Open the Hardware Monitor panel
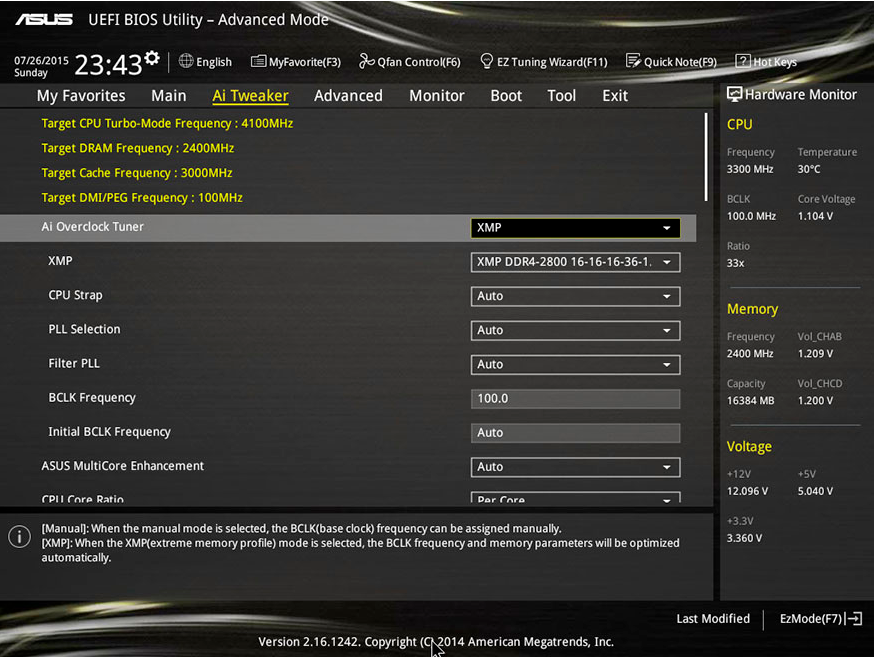Image resolution: width=874 pixels, height=658 pixels. (792, 94)
